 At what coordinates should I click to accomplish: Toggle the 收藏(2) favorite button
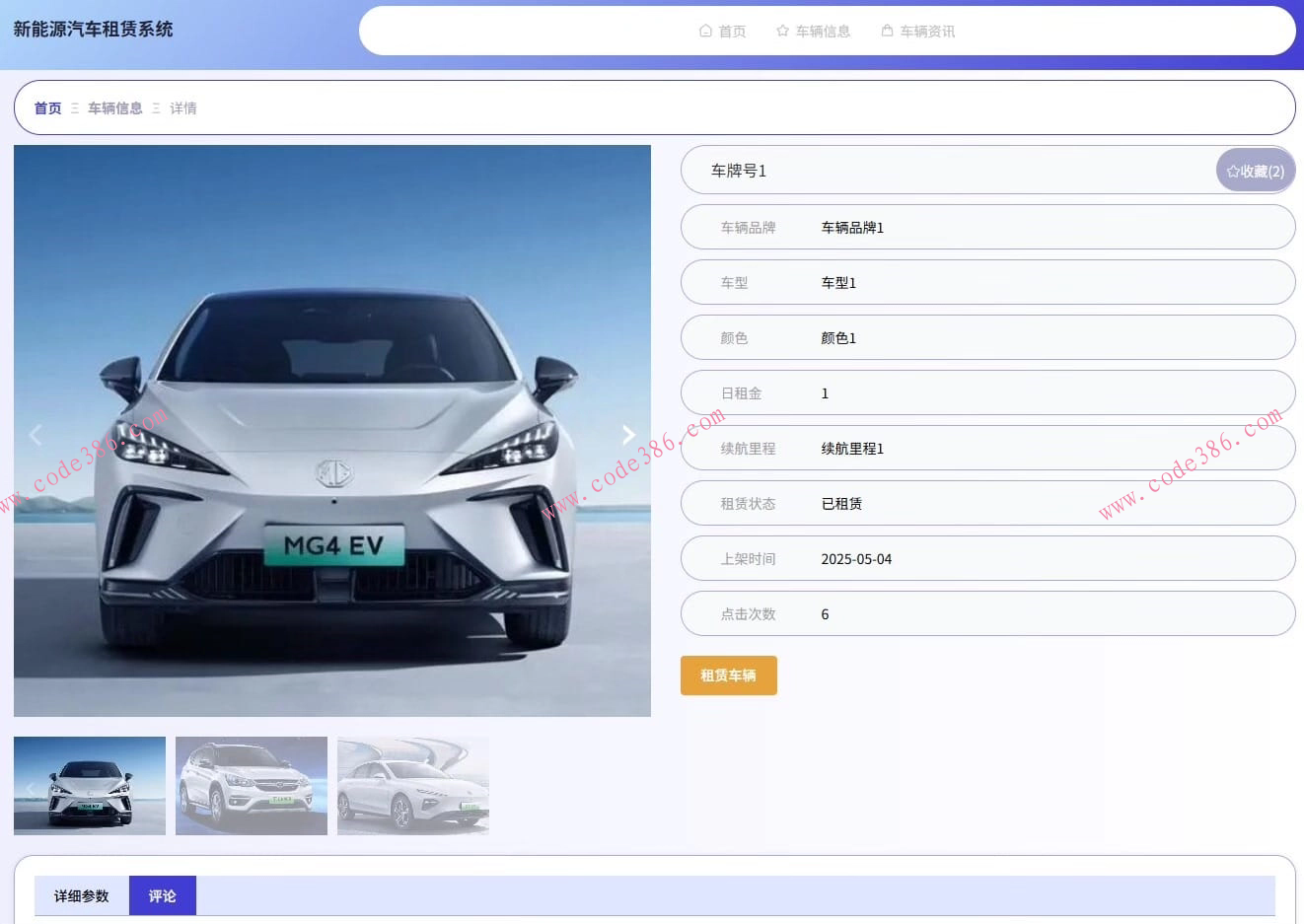(1255, 170)
